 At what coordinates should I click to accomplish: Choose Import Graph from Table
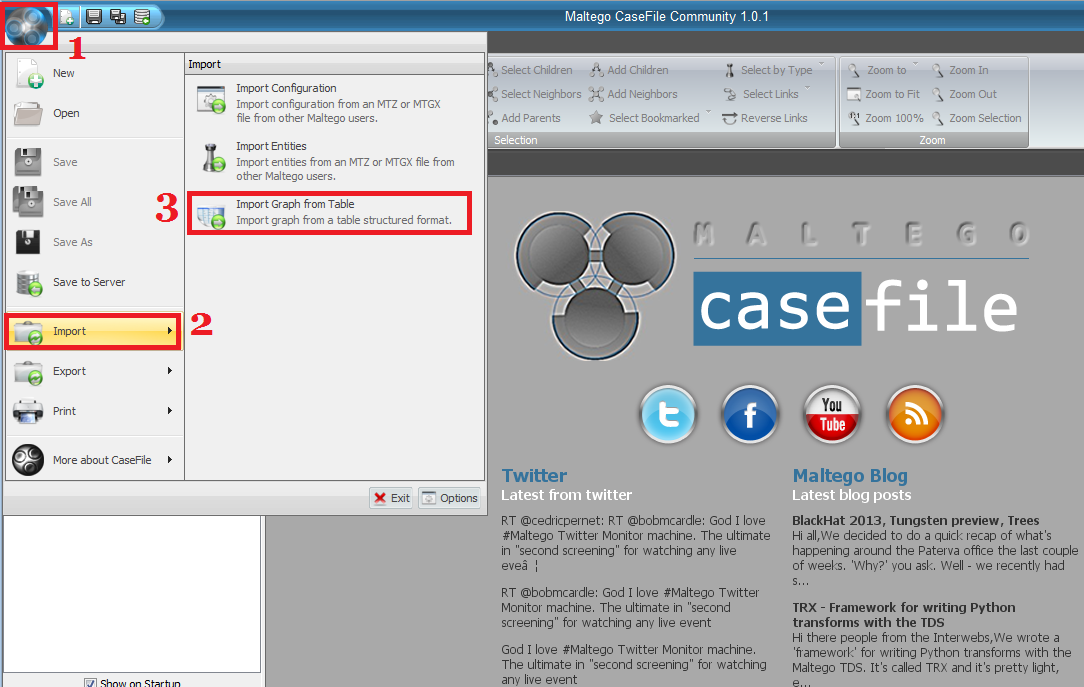(x=329, y=213)
